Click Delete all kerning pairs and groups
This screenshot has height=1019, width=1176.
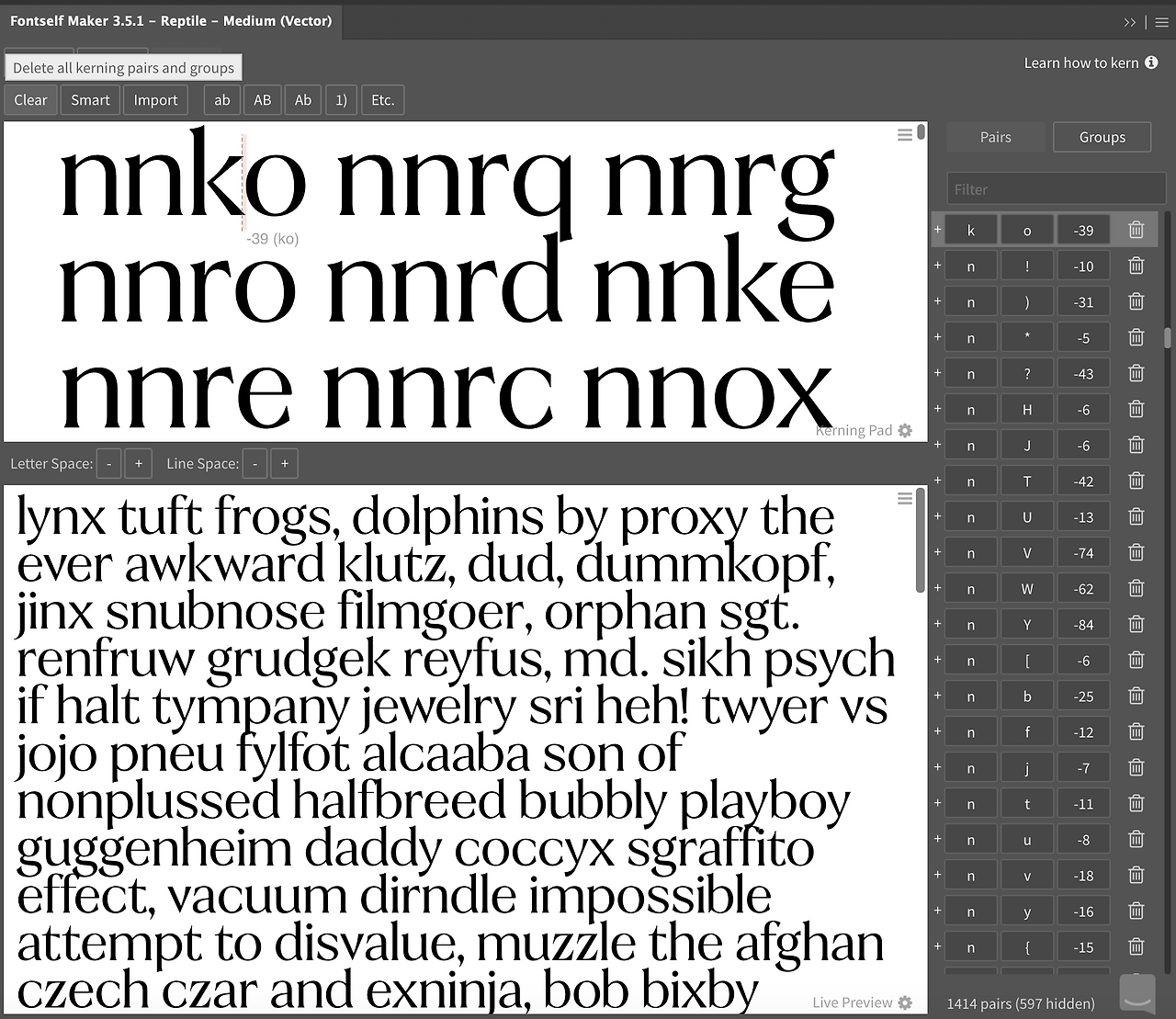(122, 67)
